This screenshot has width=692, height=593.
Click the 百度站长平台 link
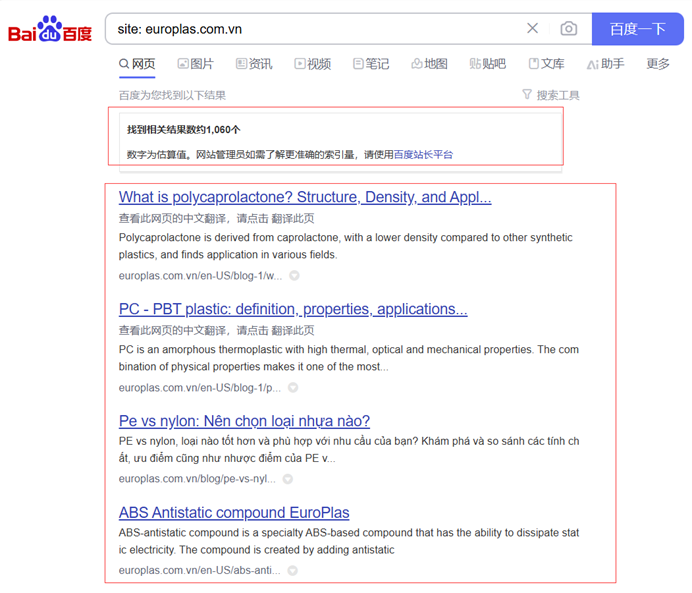click(423, 155)
